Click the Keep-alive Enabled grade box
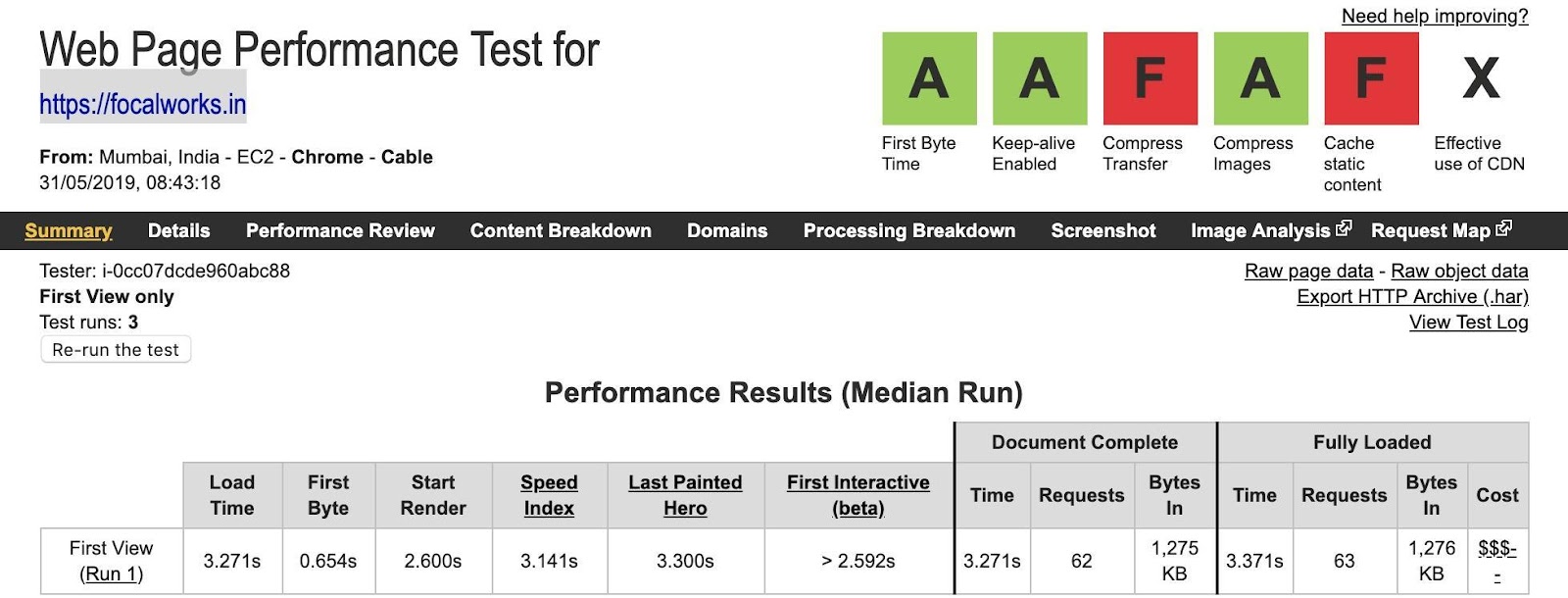The width and height of the screenshot is (1568, 598). click(x=1039, y=78)
